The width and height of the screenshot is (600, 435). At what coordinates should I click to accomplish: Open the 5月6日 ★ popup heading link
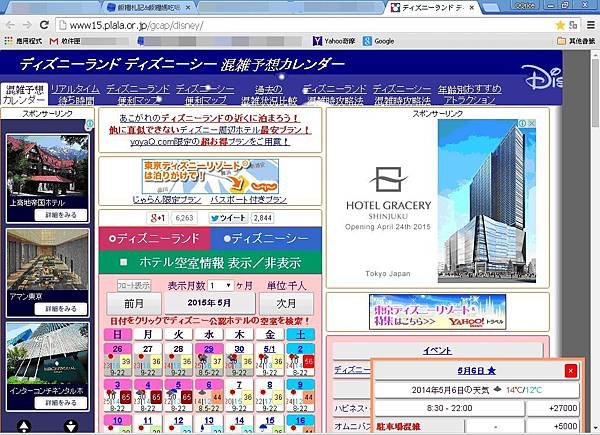point(476,371)
